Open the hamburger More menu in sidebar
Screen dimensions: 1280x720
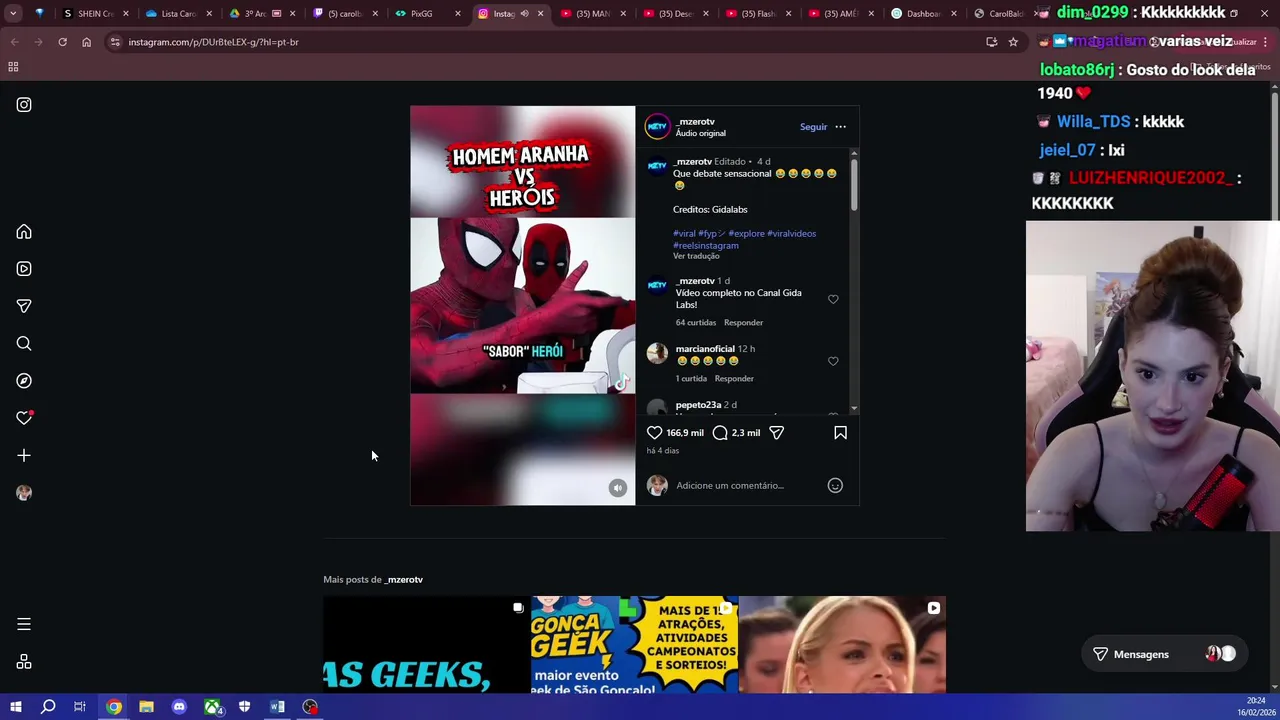24,624
